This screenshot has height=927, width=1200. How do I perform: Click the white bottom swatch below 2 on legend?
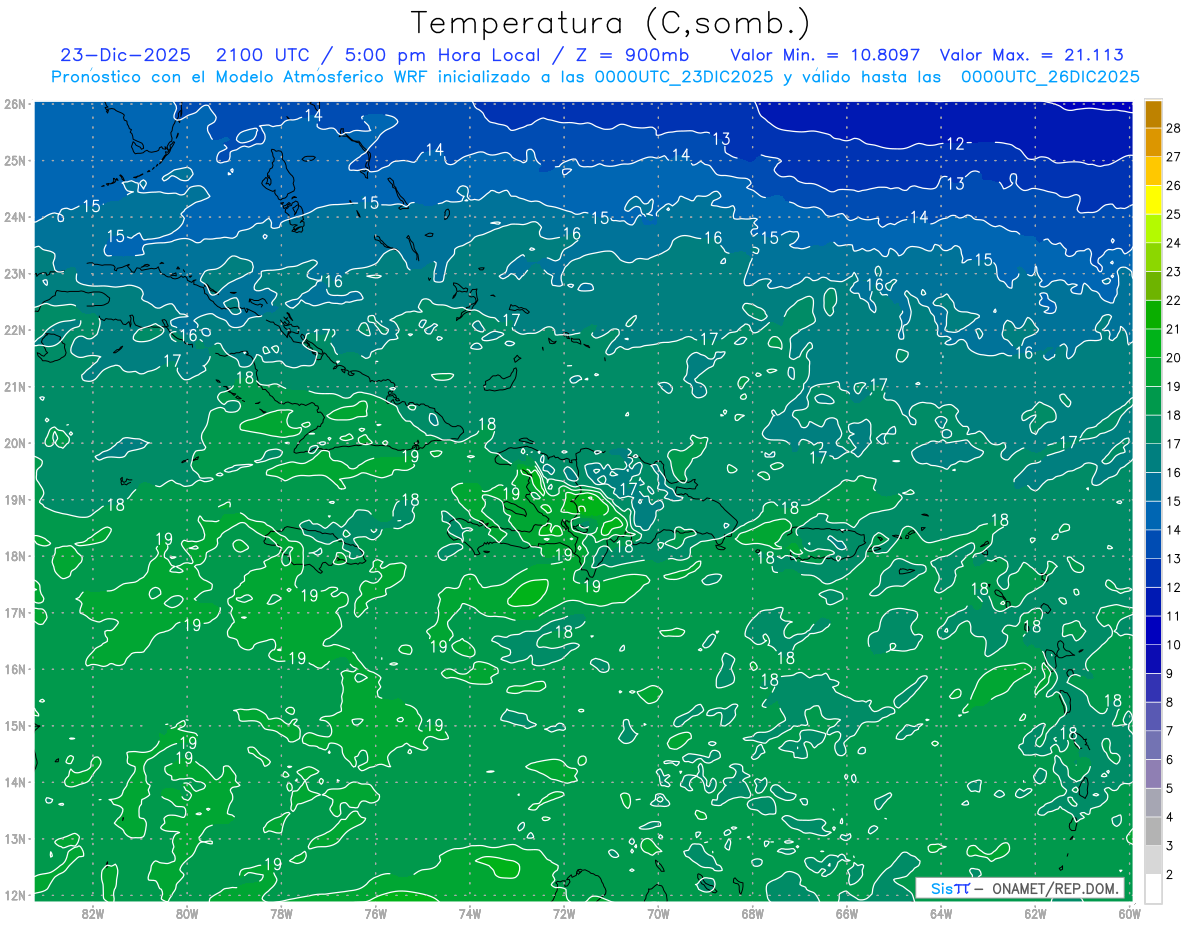point(1153,888)
